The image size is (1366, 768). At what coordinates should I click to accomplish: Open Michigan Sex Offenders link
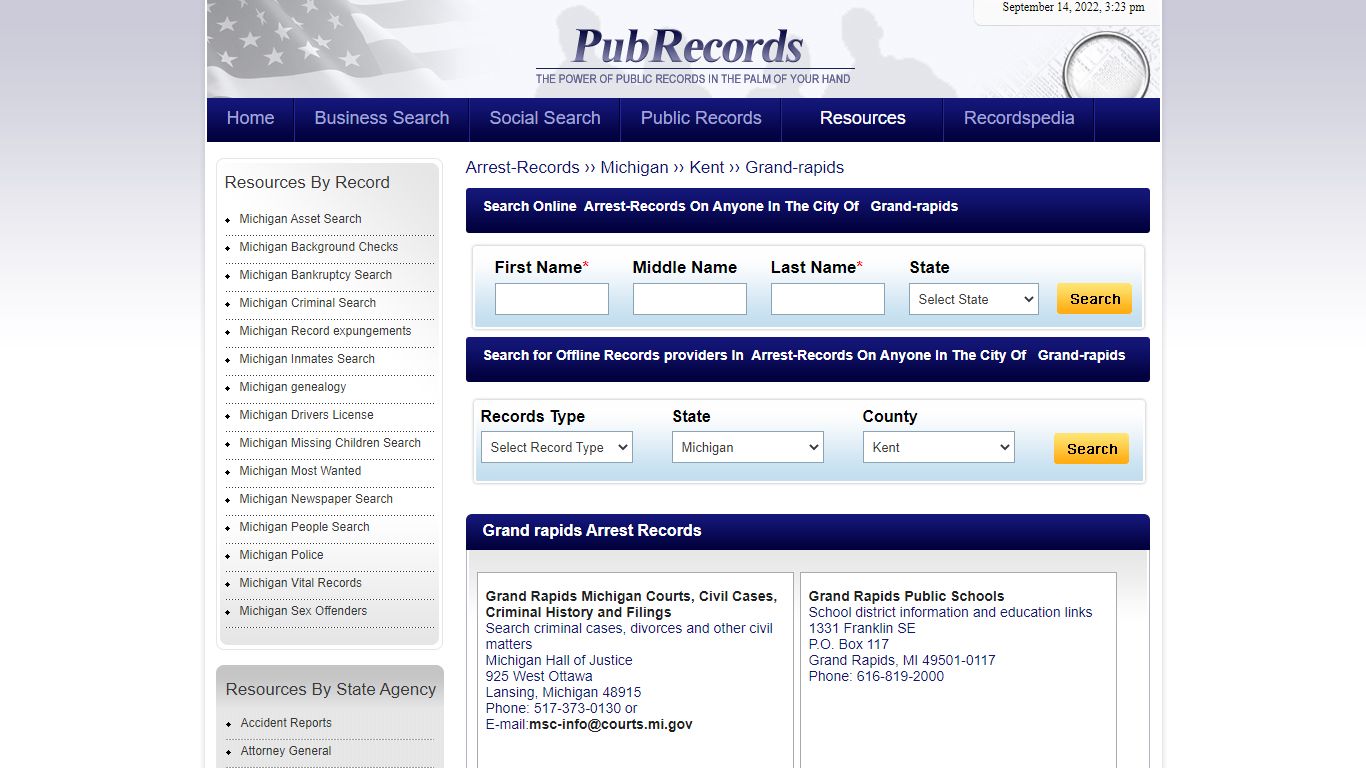point(303,611)
